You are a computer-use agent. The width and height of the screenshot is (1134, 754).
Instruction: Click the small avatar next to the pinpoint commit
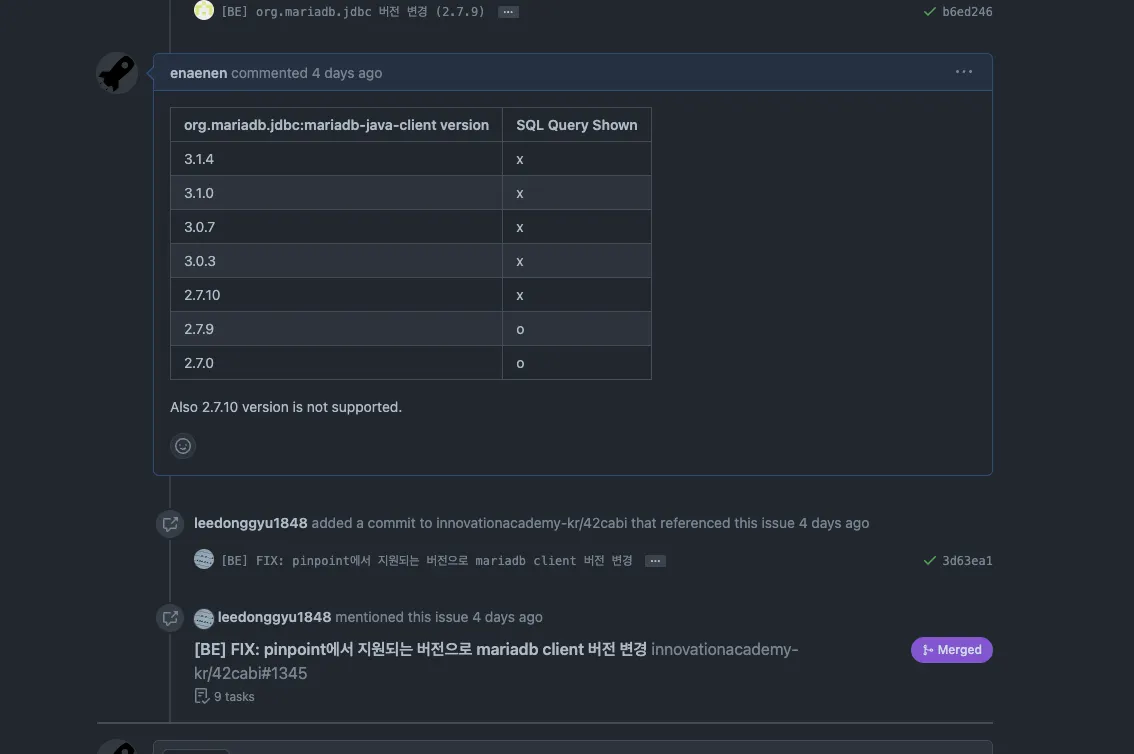click(x=204, y=560)
